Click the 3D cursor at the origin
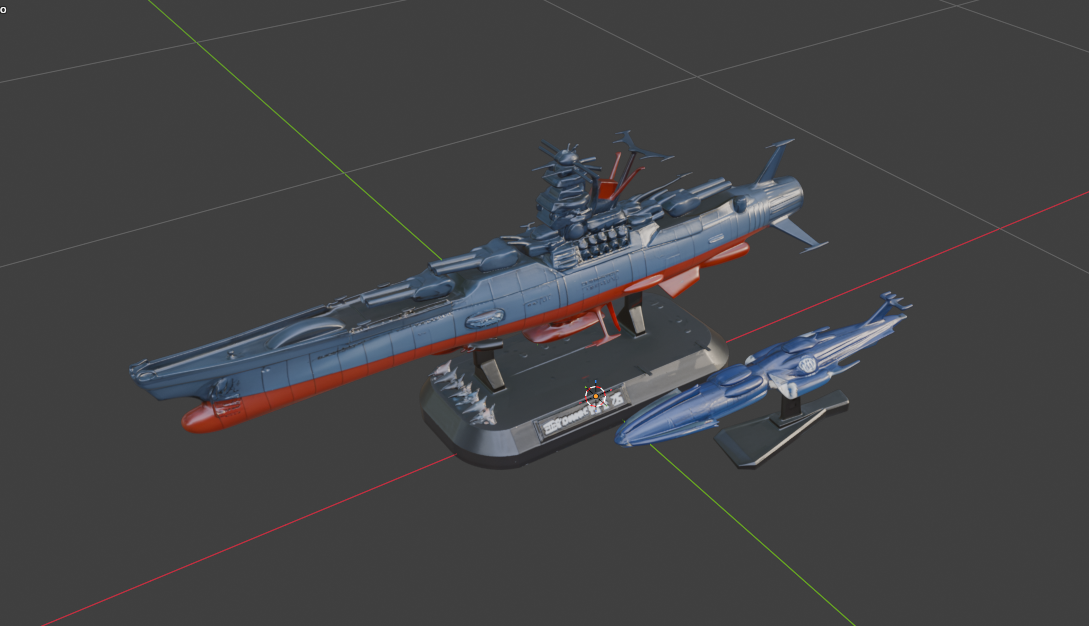This screenshot has height=626, width=1089. click(595, 396)
